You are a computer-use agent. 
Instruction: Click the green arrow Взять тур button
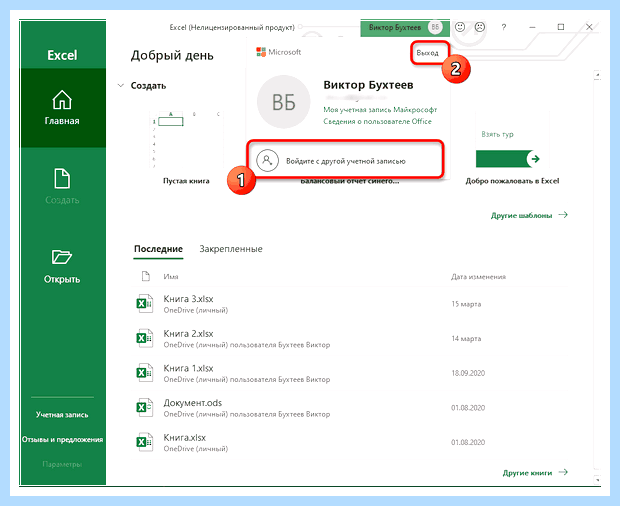[508, 159]
